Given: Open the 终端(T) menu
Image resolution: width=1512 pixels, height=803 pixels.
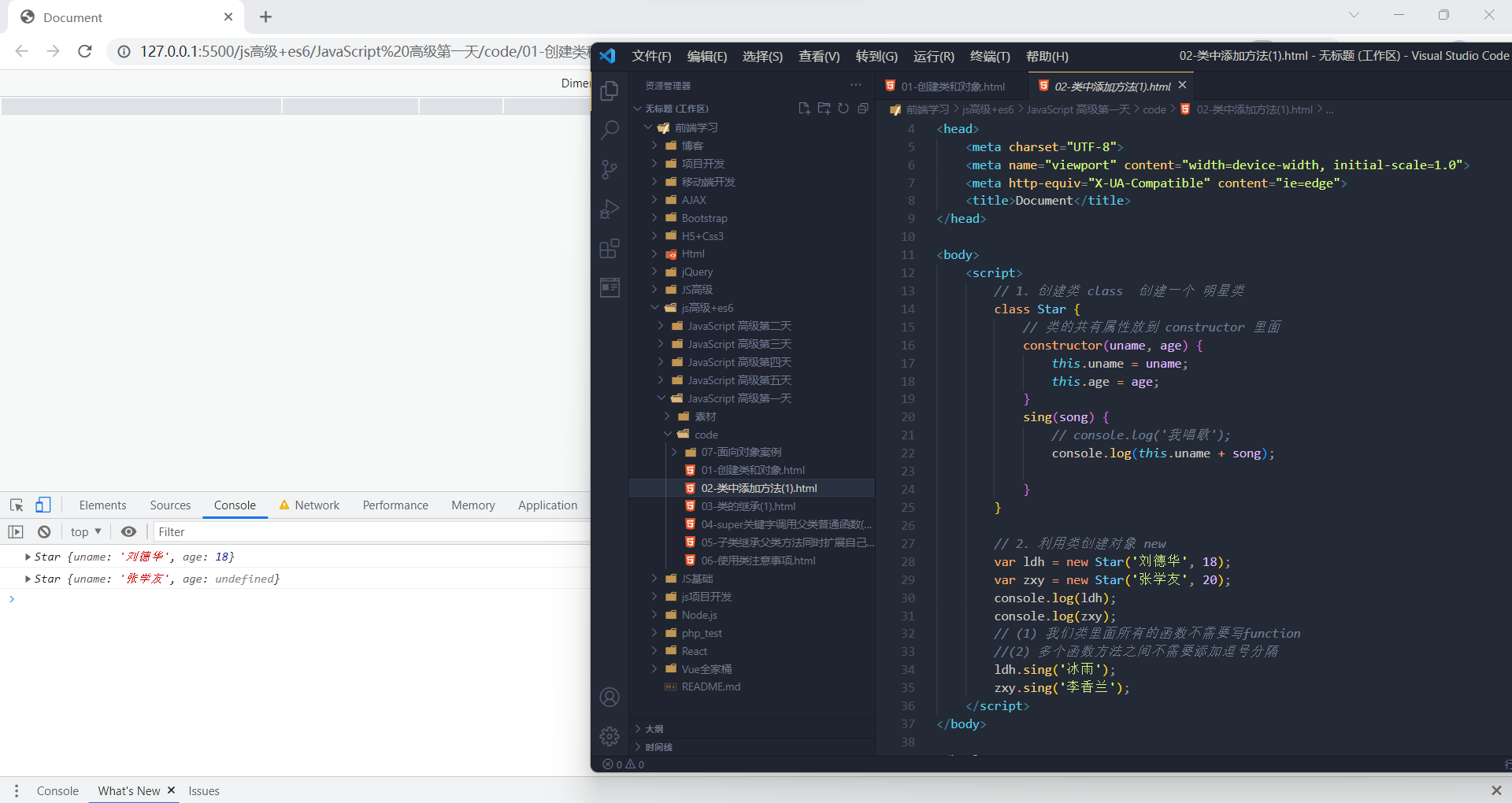Looking at the screenshot, I should 990,57.
